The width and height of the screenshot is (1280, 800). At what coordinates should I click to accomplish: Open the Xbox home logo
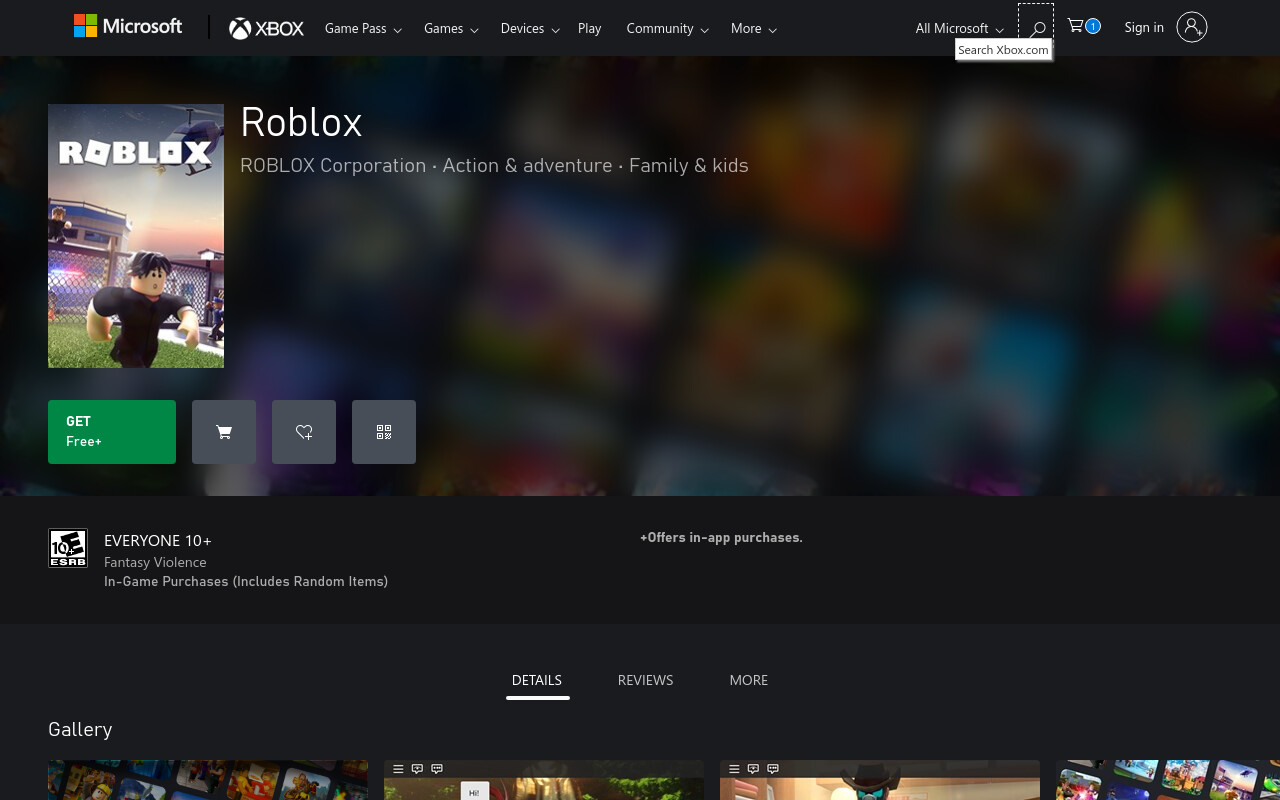[x=266, y=28]
